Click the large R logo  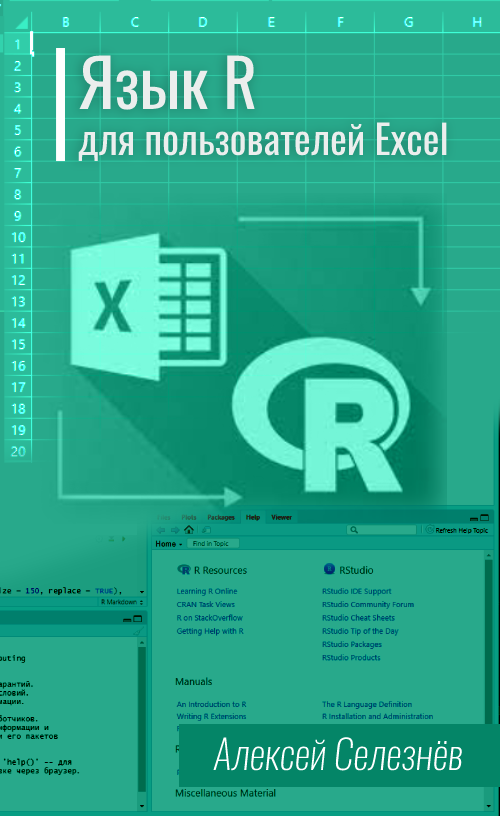pyautogui.click(x=321, y=415)
